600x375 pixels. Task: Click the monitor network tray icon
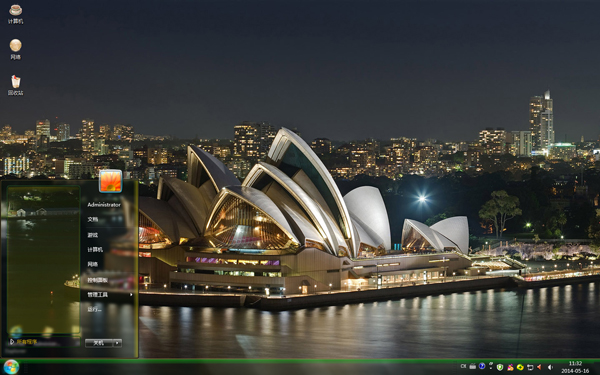point(530,367)
